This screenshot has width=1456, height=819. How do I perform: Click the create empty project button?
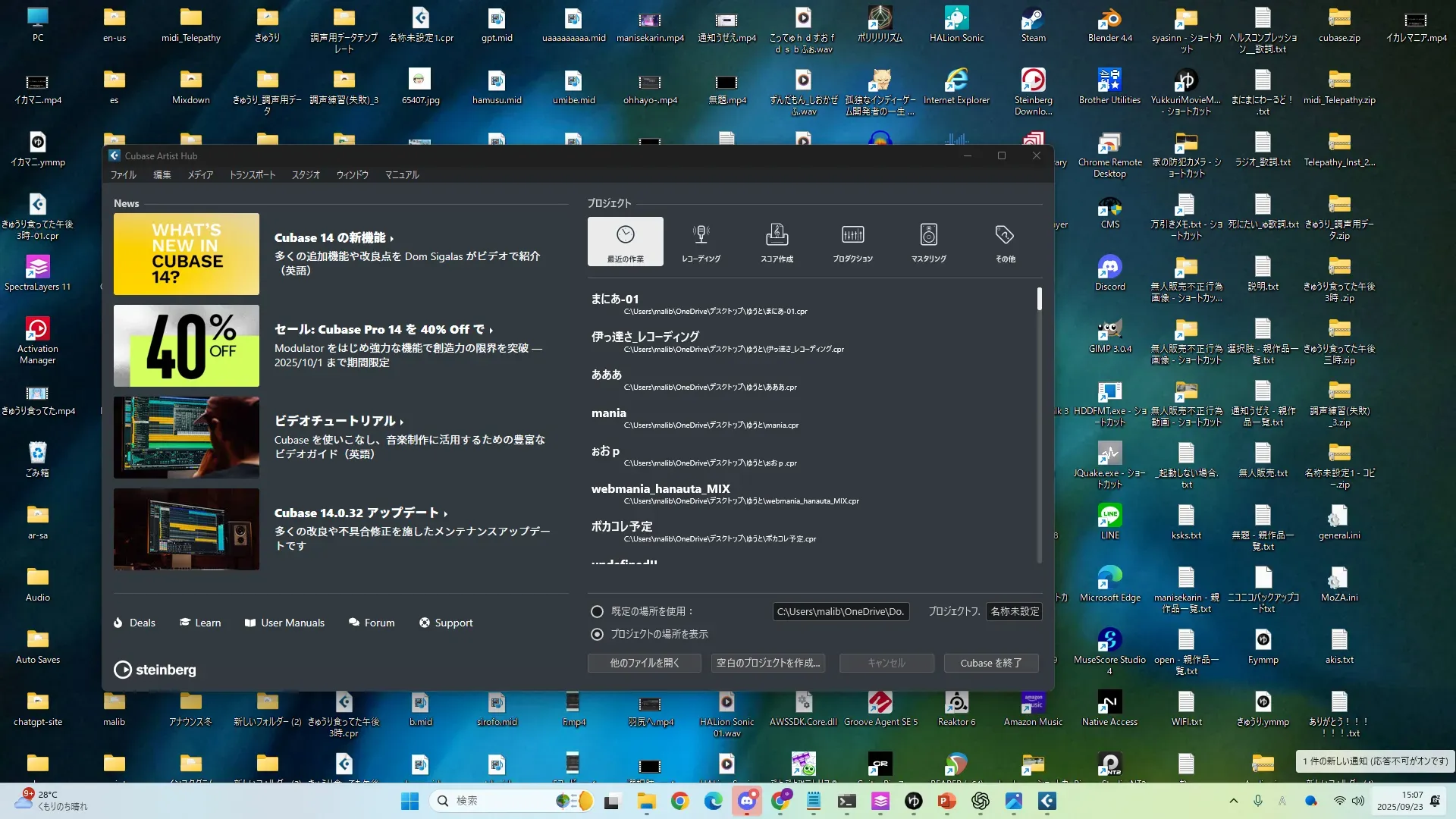tap(767, 663)
